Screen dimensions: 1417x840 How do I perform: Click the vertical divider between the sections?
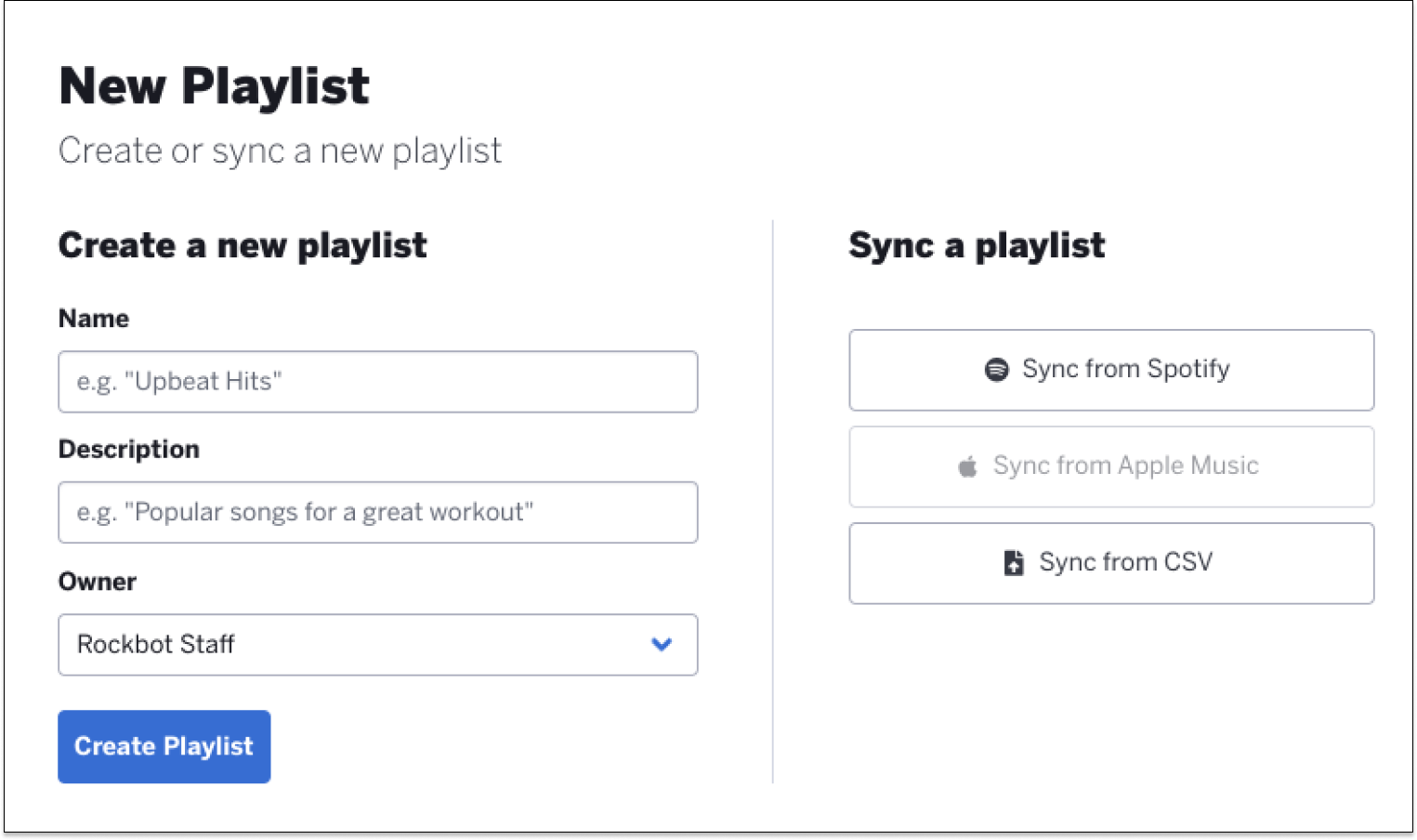coord(772,502)
